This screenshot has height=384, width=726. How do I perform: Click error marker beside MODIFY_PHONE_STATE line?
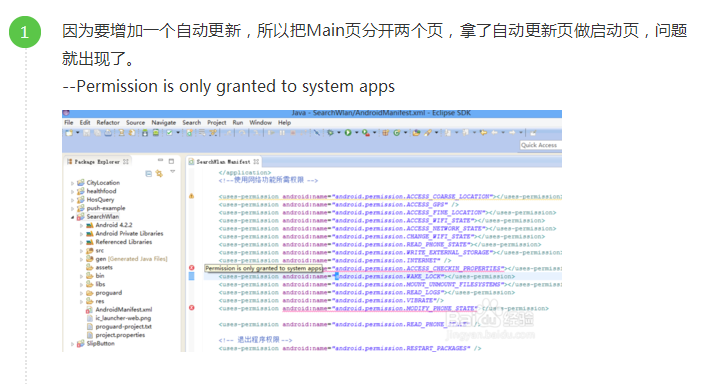(x=192, y=308)
